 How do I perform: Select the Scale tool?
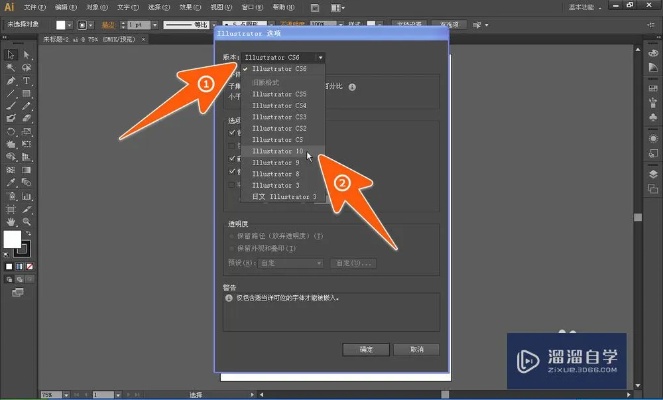(26, 132)
